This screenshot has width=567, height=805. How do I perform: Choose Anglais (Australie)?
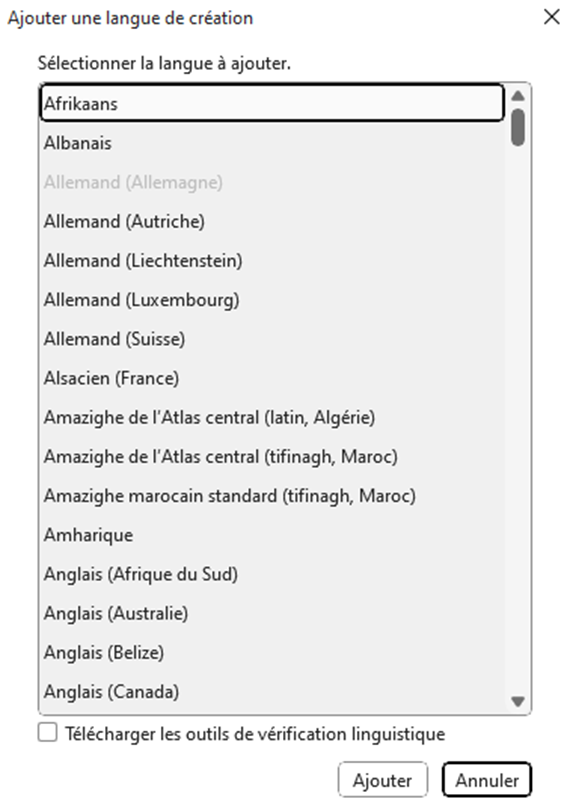coord(272,613)
